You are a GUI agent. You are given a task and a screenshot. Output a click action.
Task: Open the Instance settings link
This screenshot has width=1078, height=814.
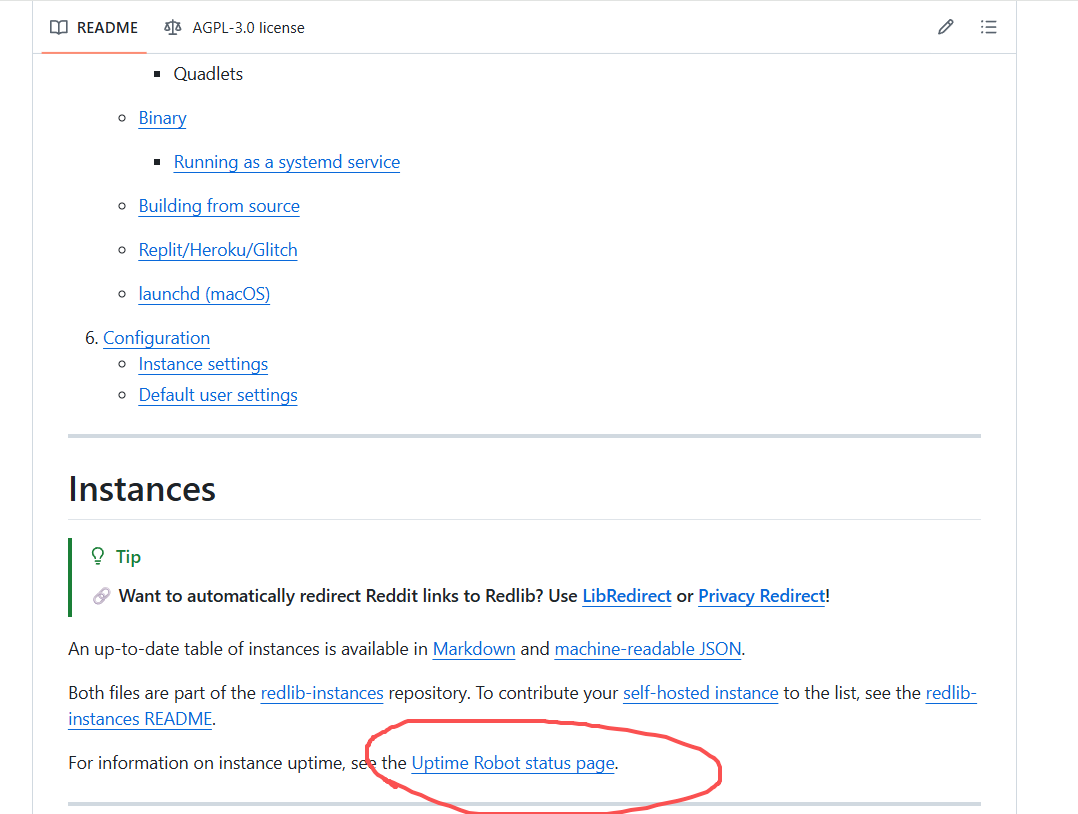point(203,364)
